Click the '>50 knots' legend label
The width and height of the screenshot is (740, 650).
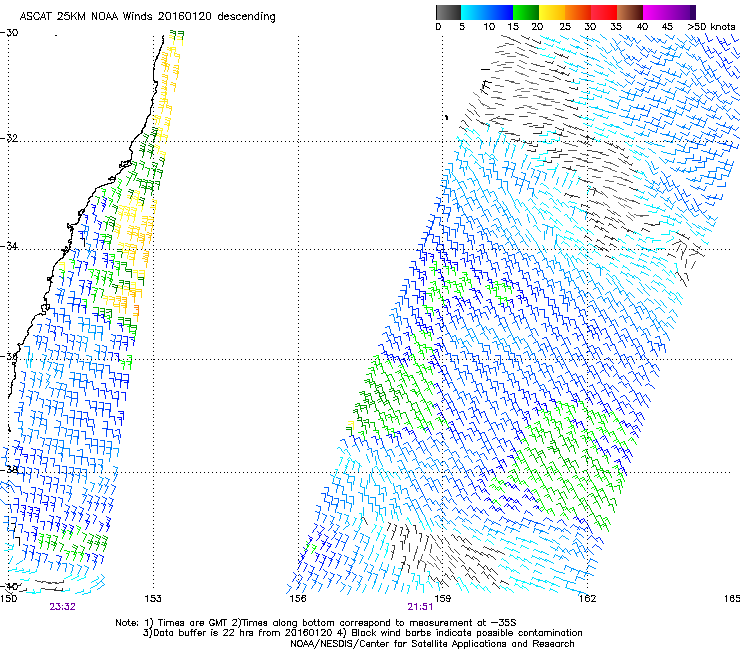711,27
